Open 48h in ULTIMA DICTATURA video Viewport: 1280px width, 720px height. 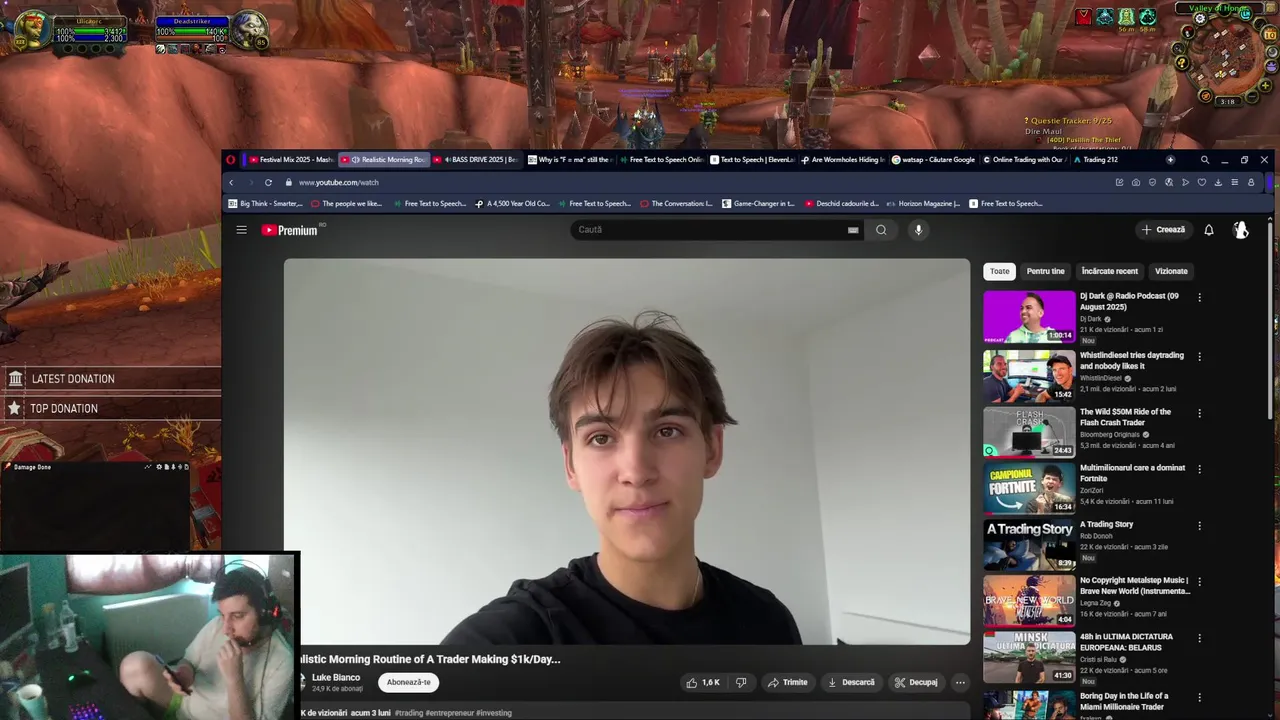click(1029, 657)
